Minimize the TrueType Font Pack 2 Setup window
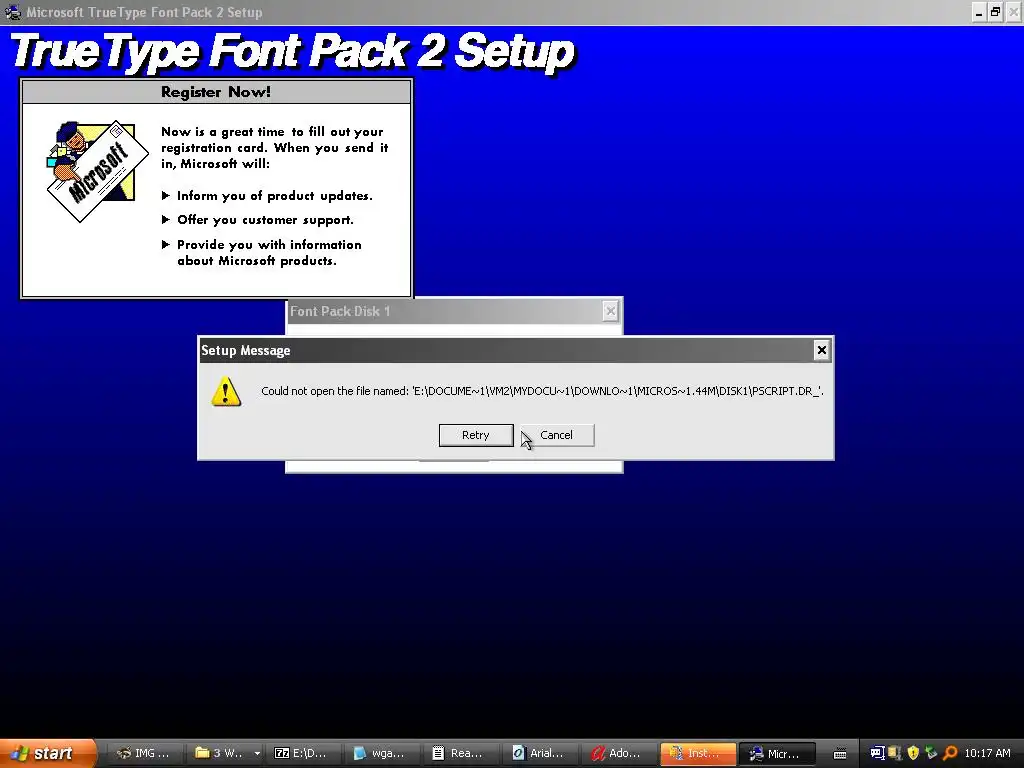 click(978, 12)
